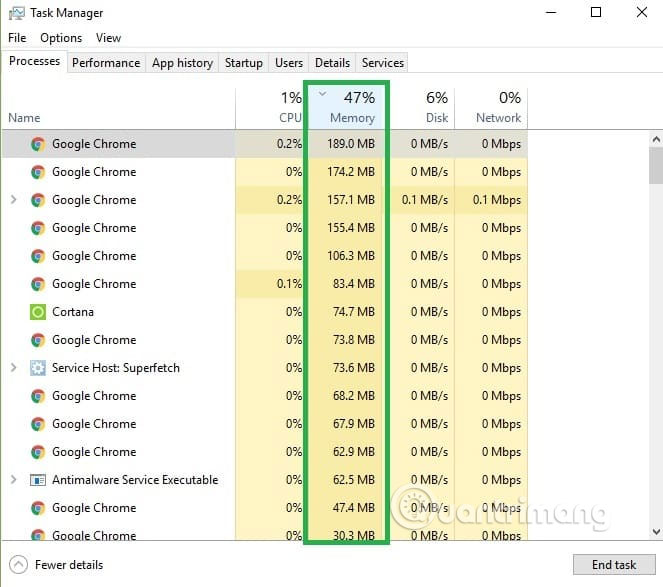Click Chrome icon in 67.9 MB row
663x587 pixels.
(x=38, y=424)
